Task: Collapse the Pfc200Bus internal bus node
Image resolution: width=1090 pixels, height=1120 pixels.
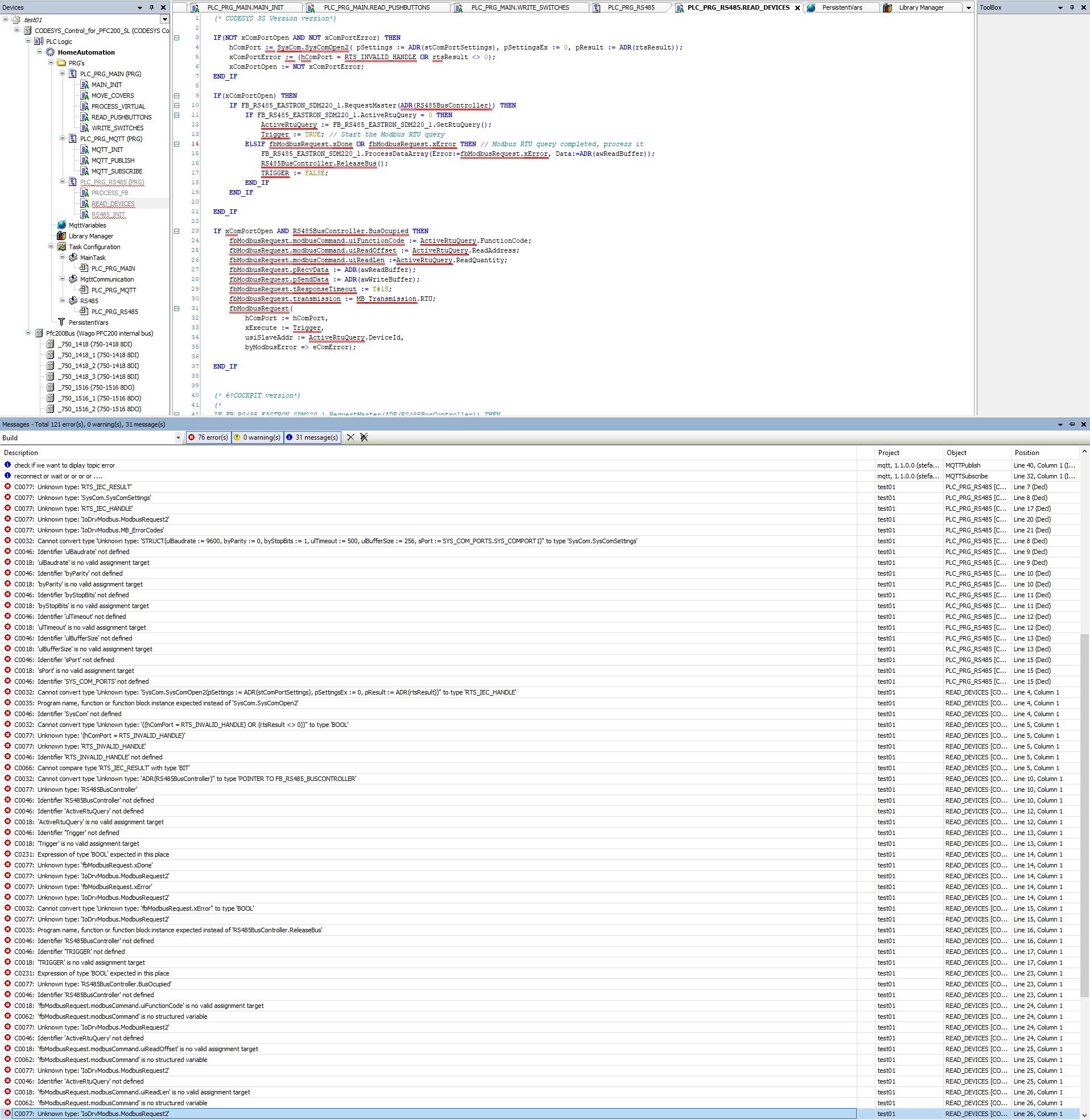Action: point(28,333)
